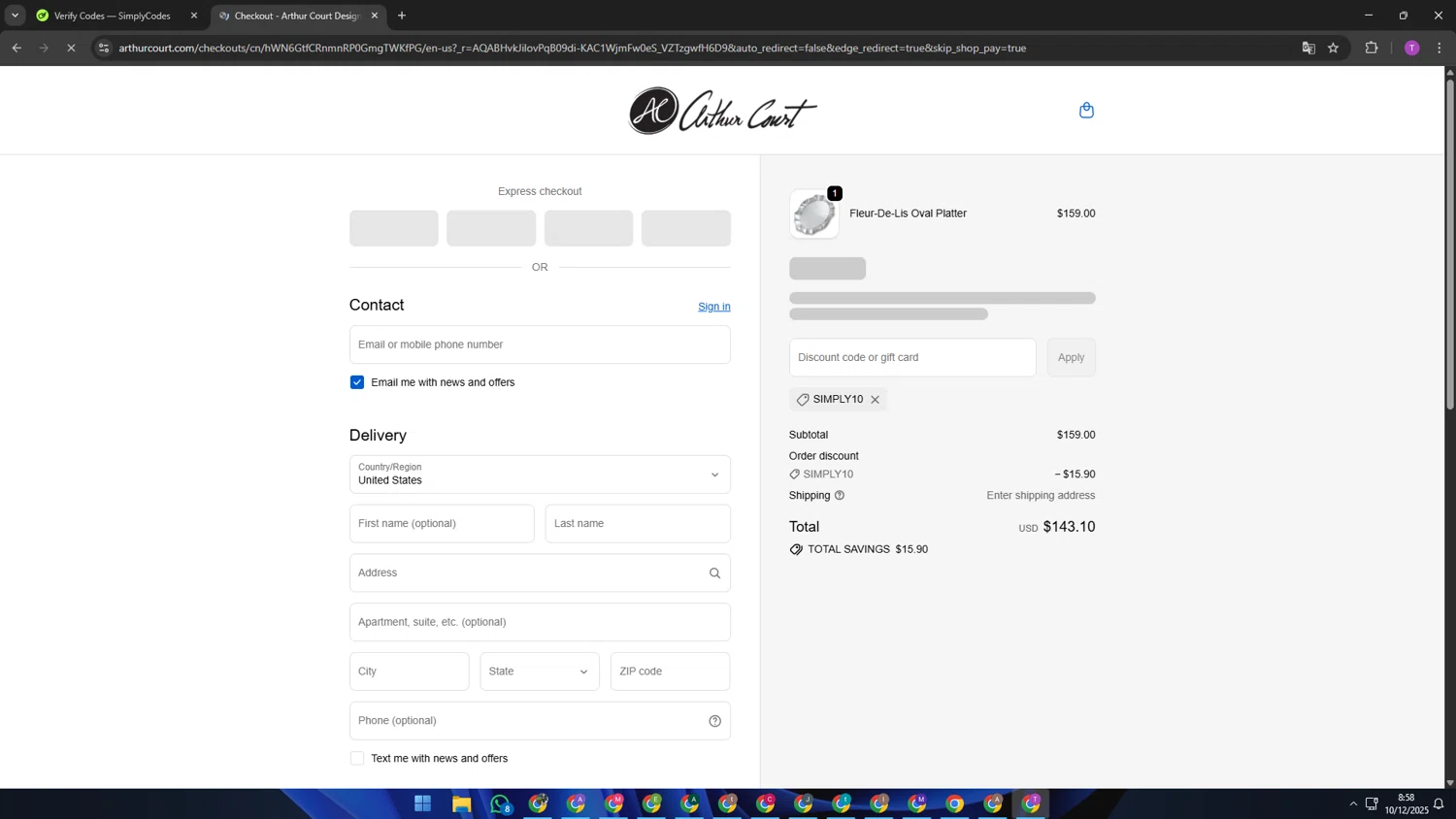
Task: Focus the Last name field
Action: pos(638,524)
